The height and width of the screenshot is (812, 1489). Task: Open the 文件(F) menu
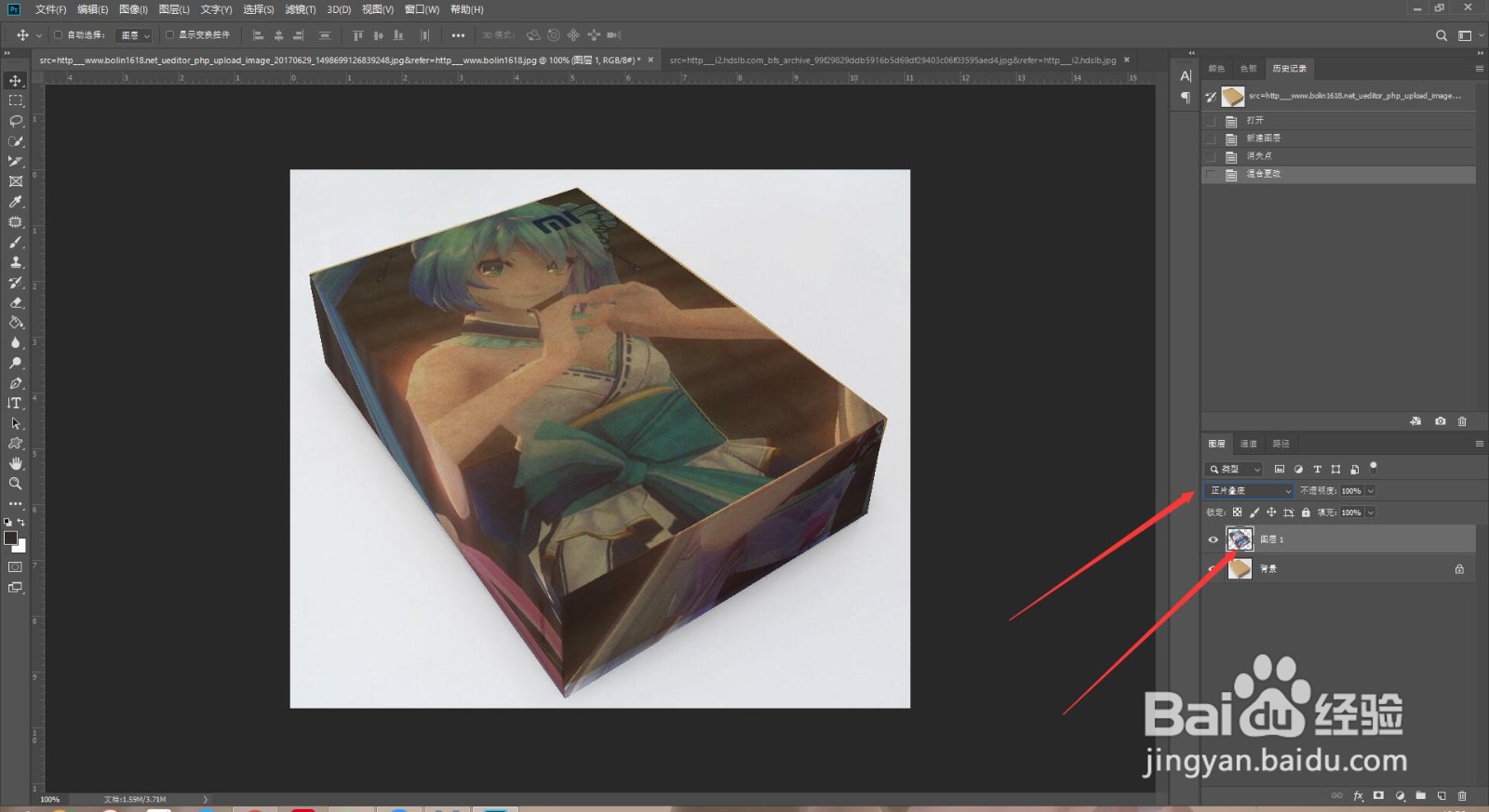point(50,9)
